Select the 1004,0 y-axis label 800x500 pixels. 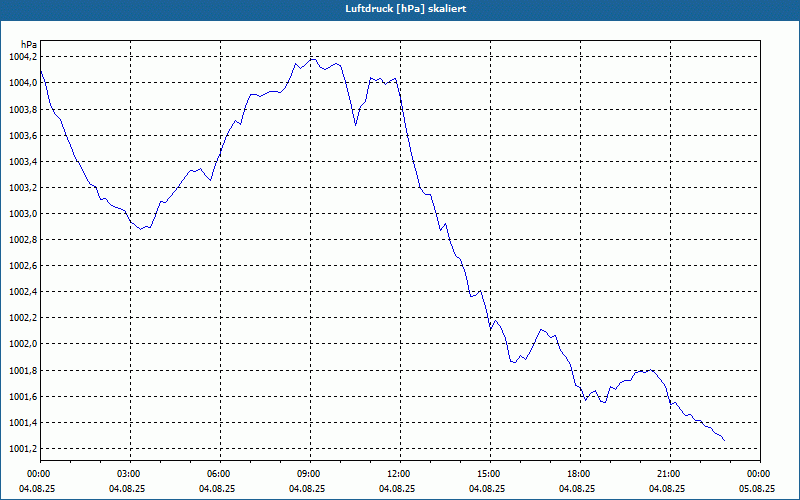22,83
